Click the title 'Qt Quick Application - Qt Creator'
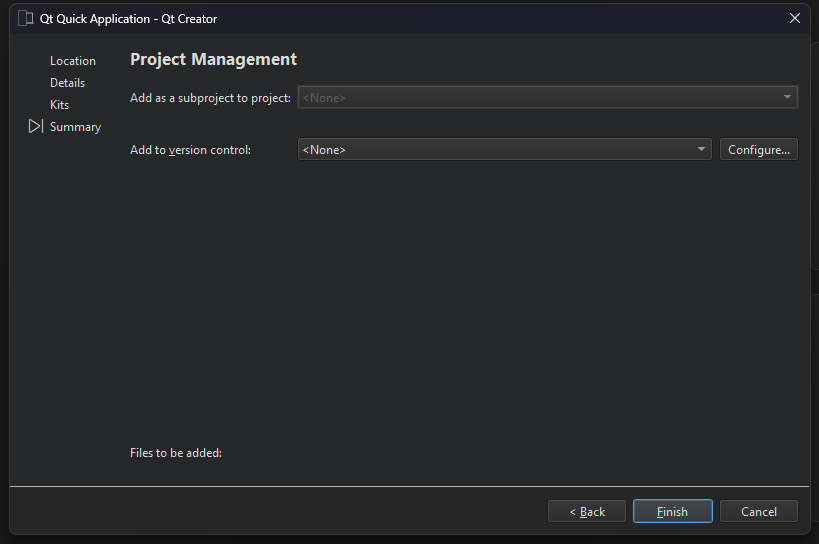Image resolution: width=819 pixels, height=544 pixels. [128, 19]
